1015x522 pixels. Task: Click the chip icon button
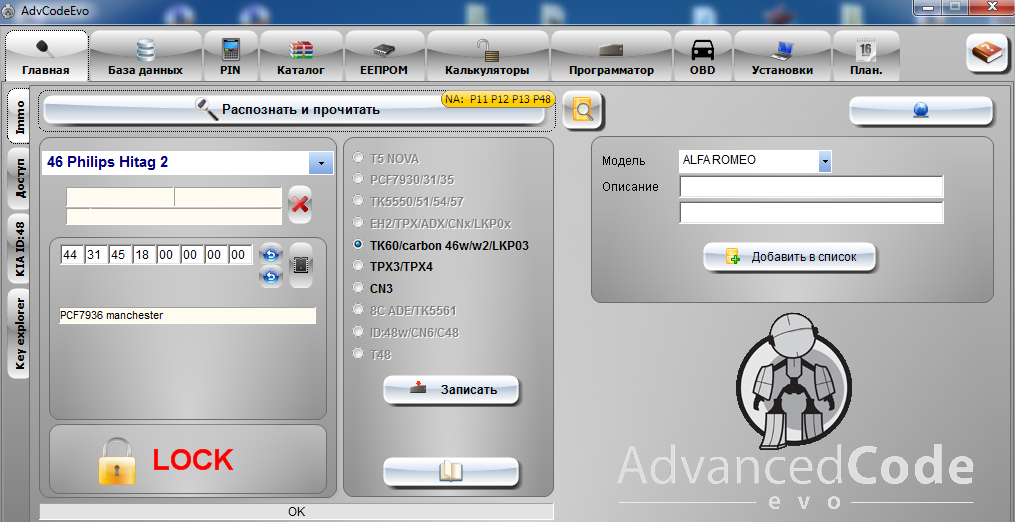[x=301, y=265]
